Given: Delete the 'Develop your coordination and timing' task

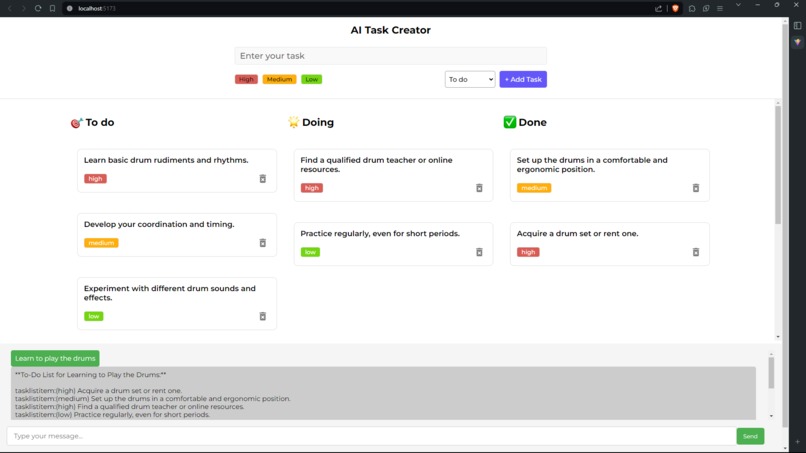Looking at the screenshot, I should [263, 243].
